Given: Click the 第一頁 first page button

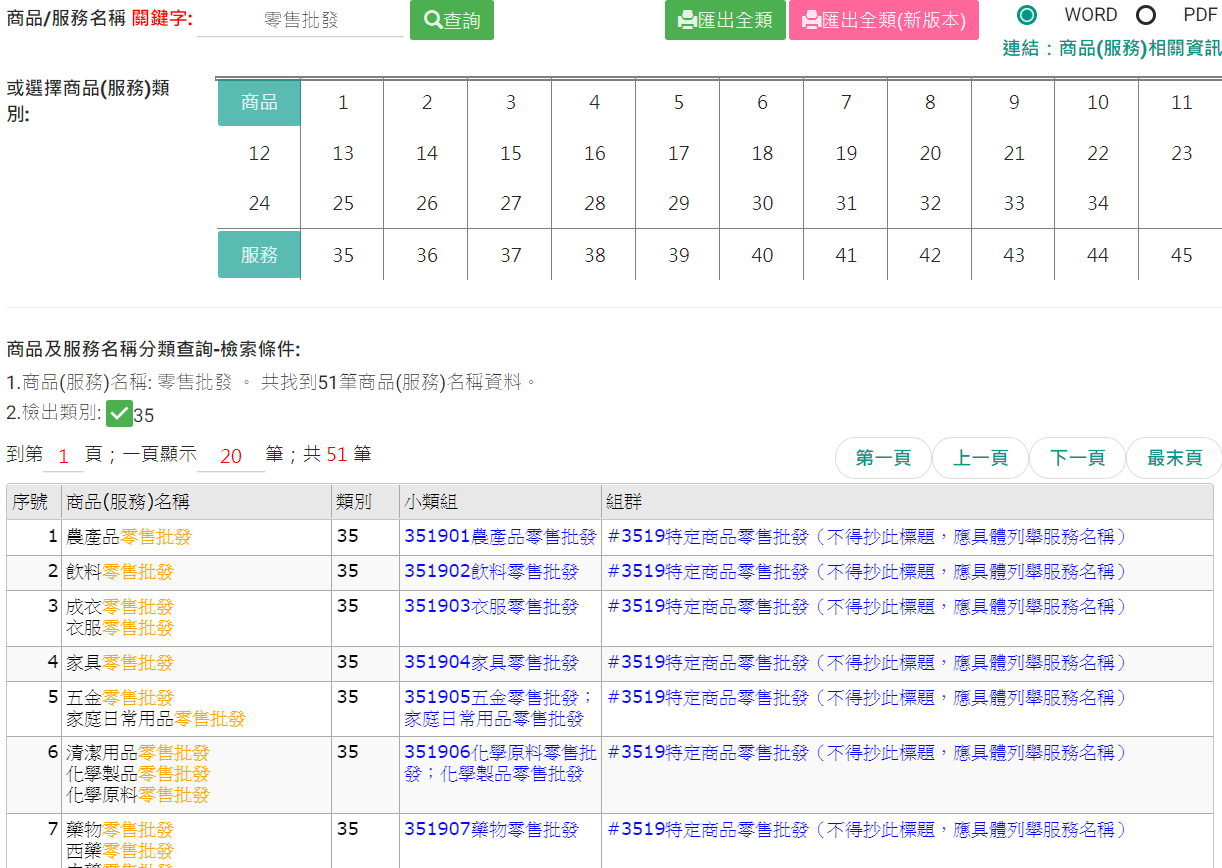Looking at the screenshot, I should pyautogui.click(x=883, y=458).
